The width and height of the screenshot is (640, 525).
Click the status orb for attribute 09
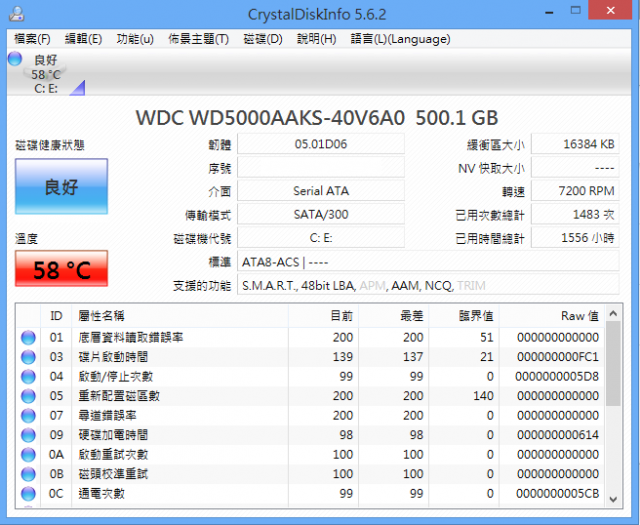point(28,435)
